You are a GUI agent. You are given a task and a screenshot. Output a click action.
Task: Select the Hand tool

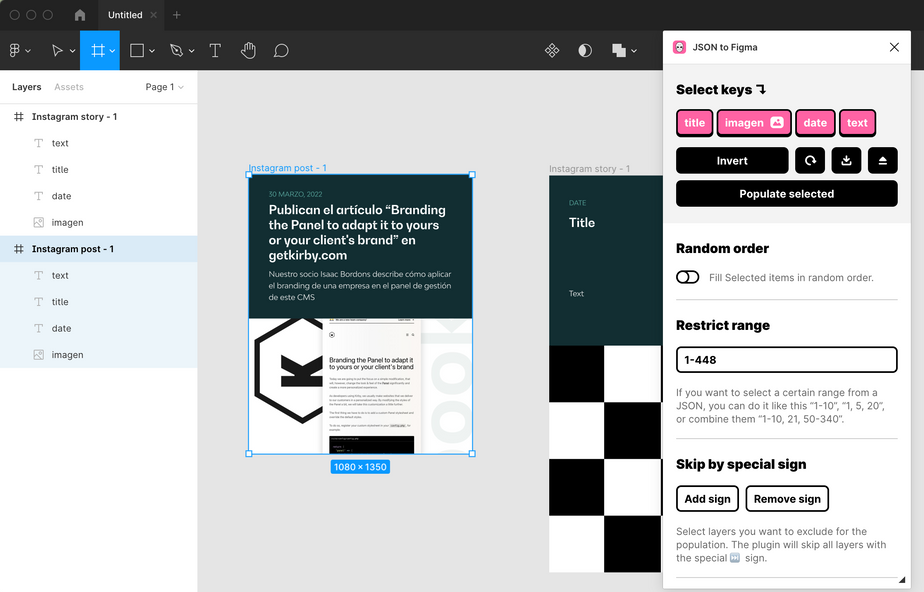(x=248, y=51)
